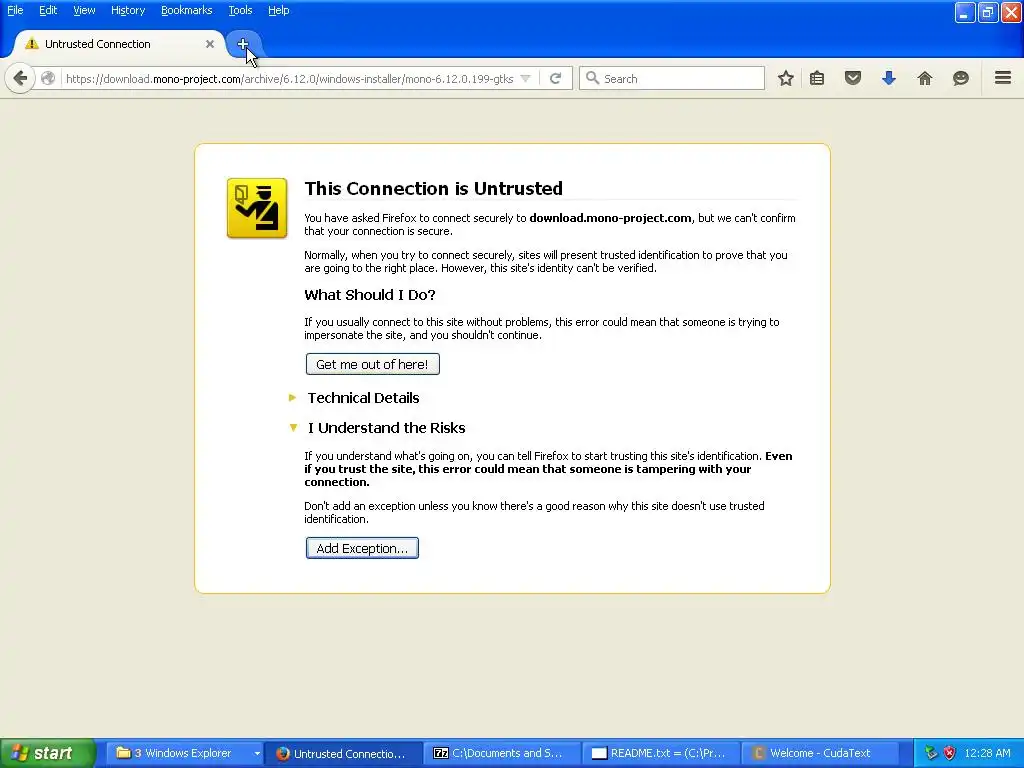Open the Help menu
1024x768 pixels.
[278, 10]
